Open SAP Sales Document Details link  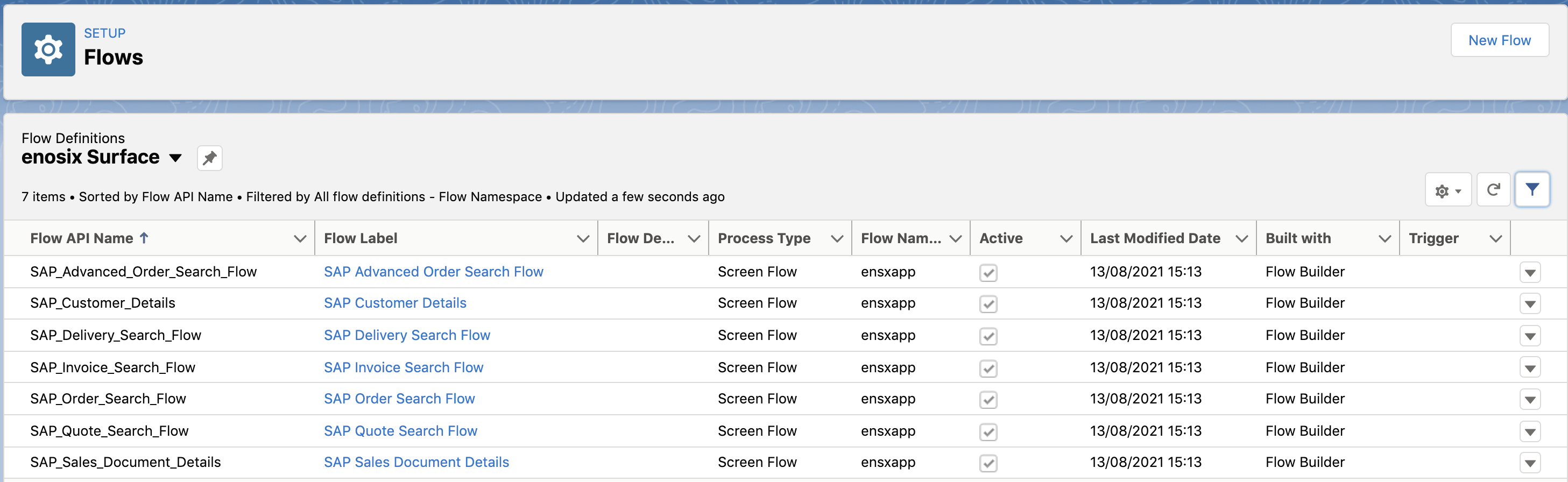point(416,463)
